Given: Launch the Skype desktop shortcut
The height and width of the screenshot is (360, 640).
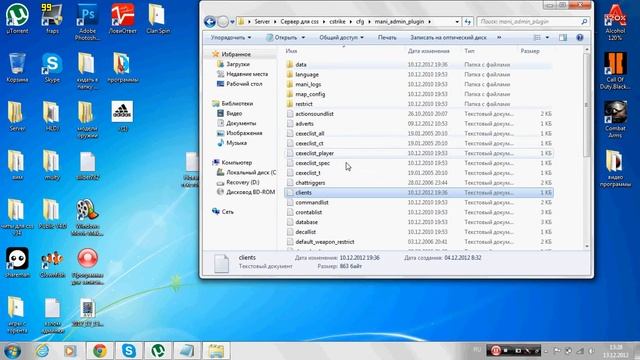Looking at the screenshot, I should click(52, 68).
